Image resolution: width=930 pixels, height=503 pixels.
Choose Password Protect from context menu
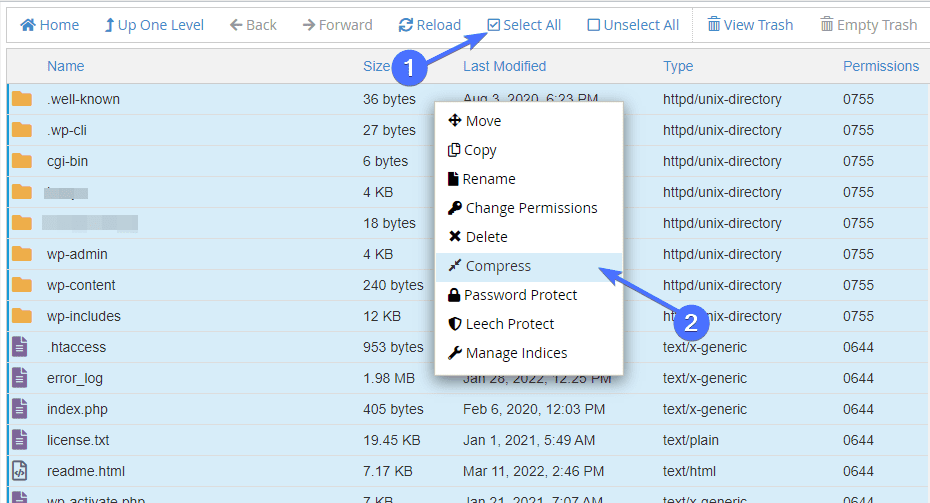click(528, 295)
